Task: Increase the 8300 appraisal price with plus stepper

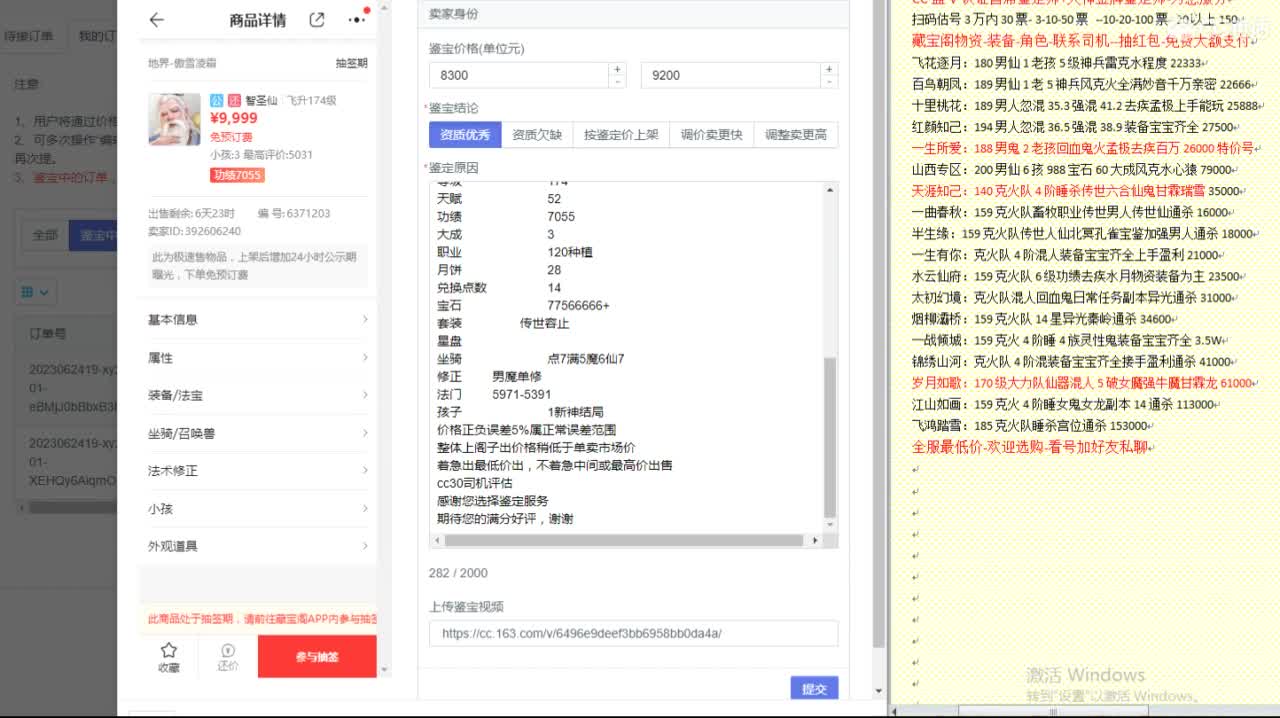Action: click(x=618, y=68)
